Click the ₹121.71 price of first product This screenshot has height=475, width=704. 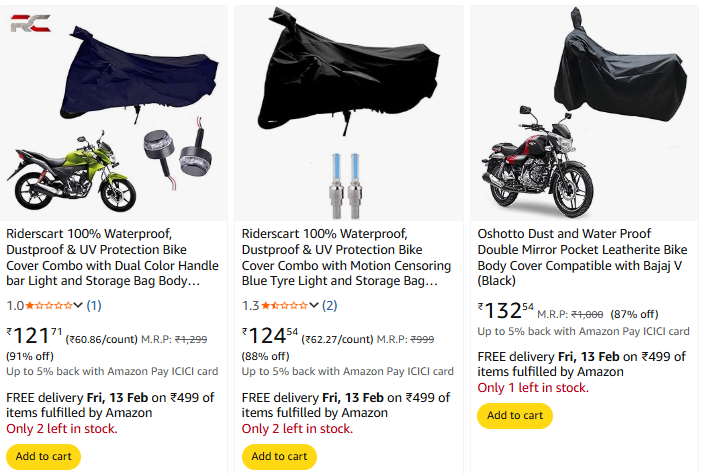point(34,336)
